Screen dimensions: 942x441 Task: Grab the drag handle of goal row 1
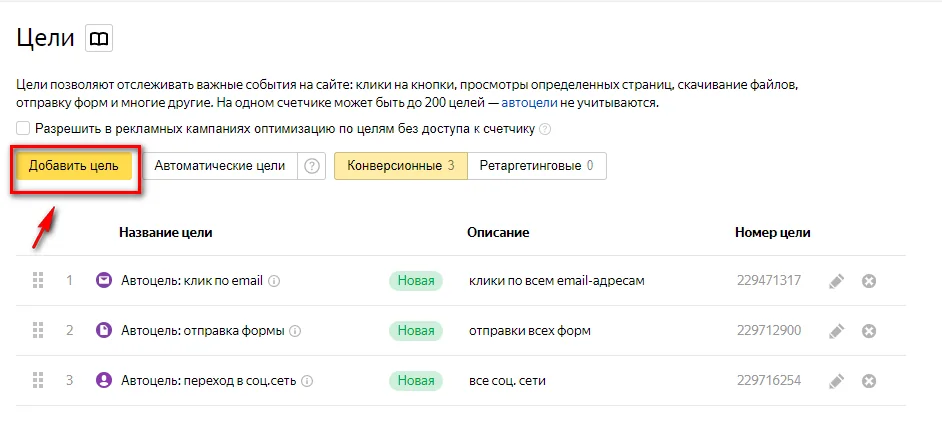coord(38,281)
